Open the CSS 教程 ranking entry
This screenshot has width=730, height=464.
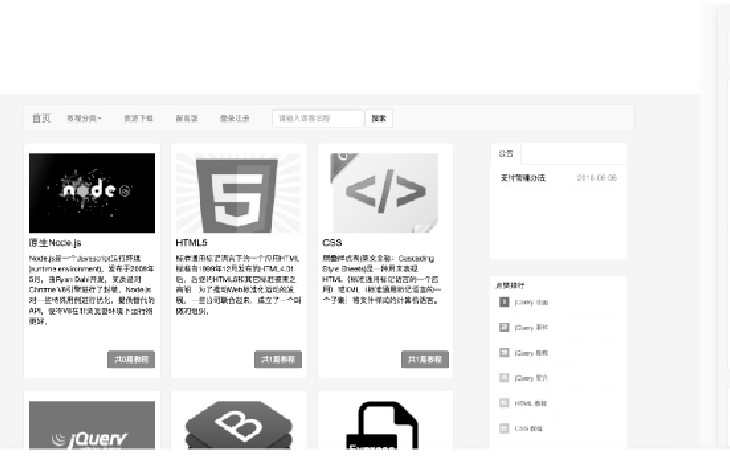point(528,428)
